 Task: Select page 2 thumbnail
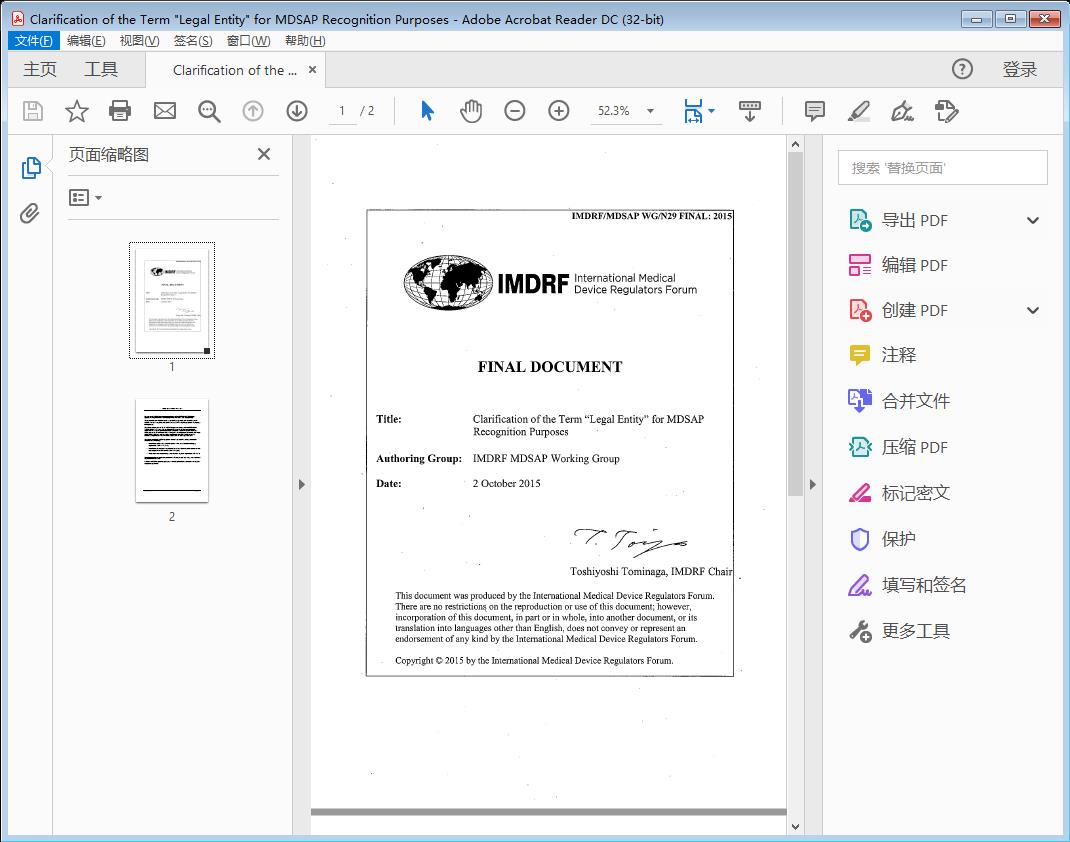click(171, 451)
